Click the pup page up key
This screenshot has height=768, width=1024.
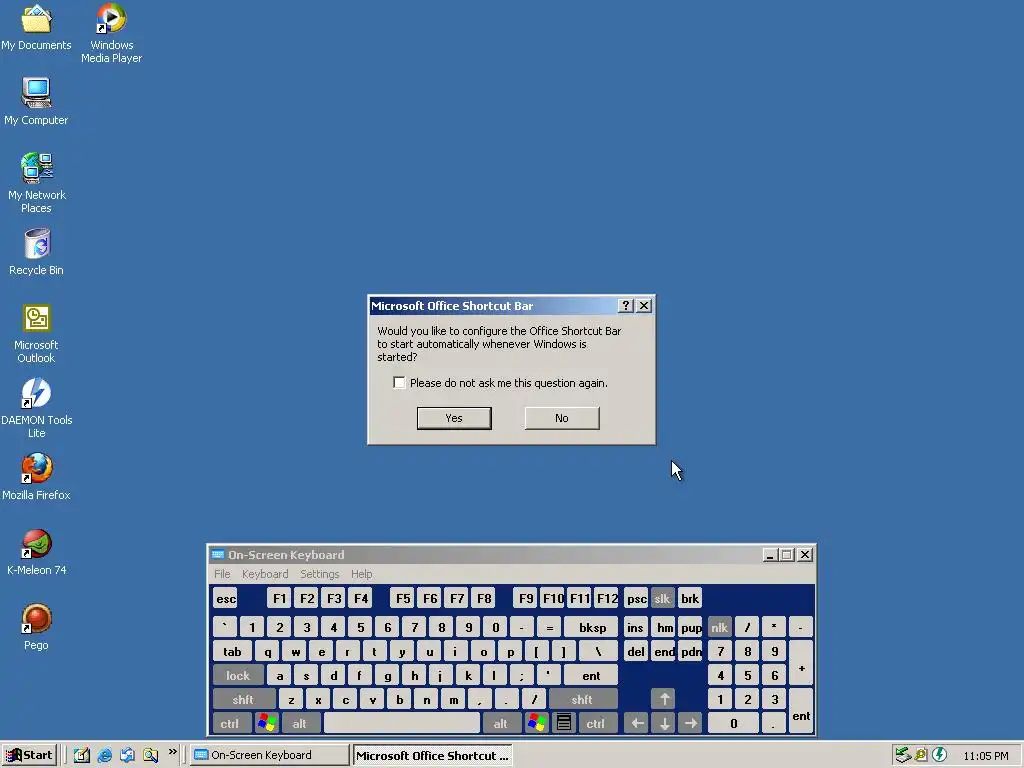(x=690, y=627)
